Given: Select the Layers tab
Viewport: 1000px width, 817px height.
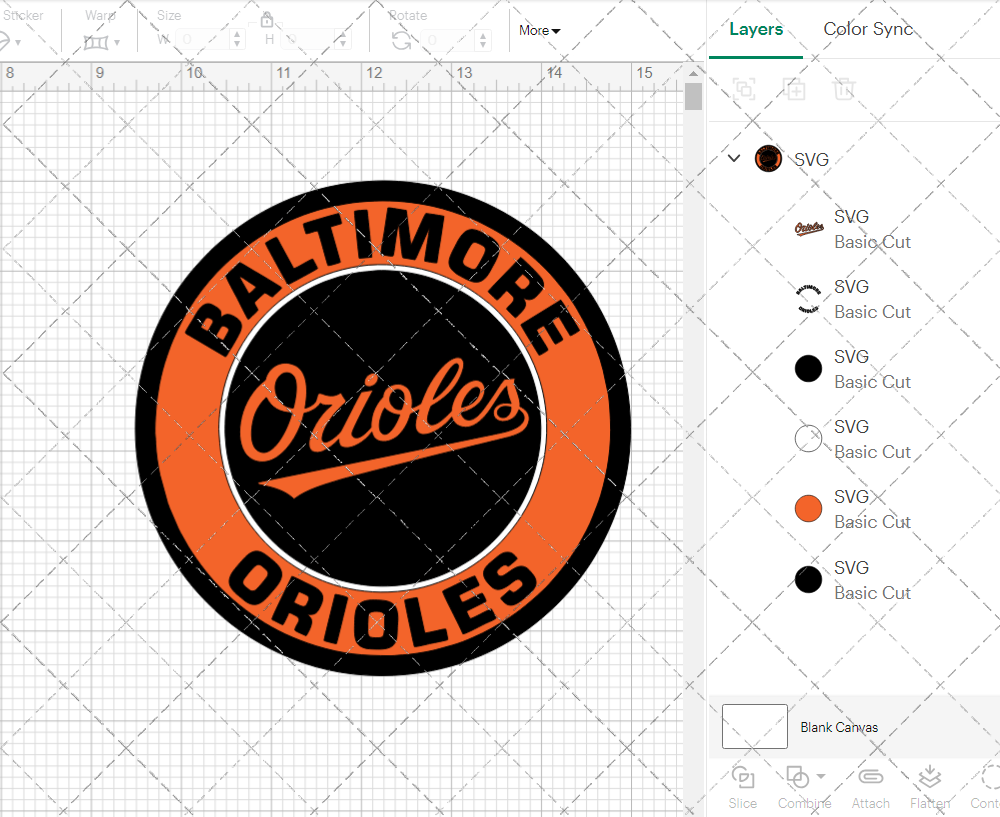Looking at the screenshot, I should click(756, 29).
